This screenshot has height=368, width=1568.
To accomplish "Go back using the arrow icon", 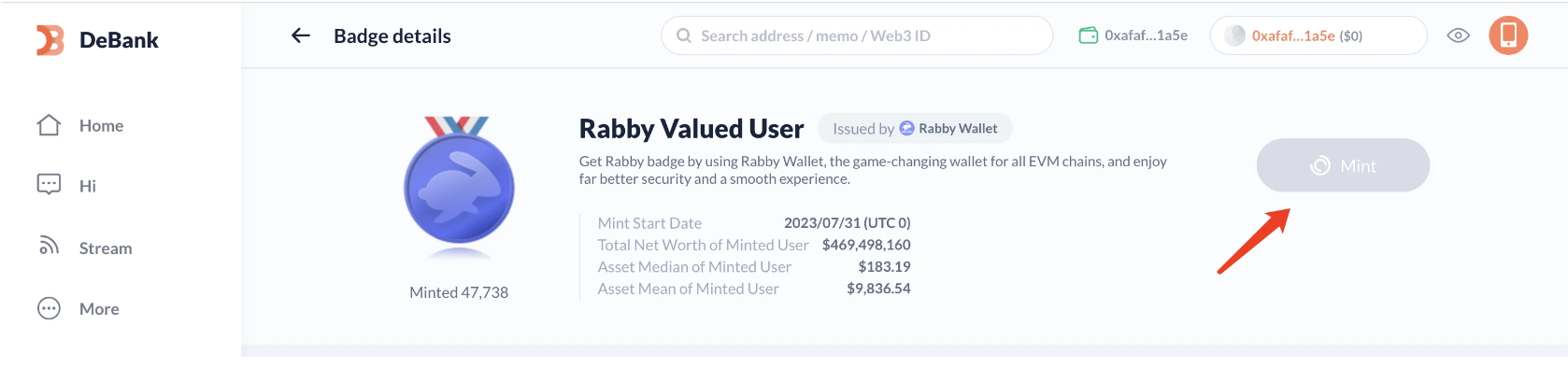I will click(300, 35).
